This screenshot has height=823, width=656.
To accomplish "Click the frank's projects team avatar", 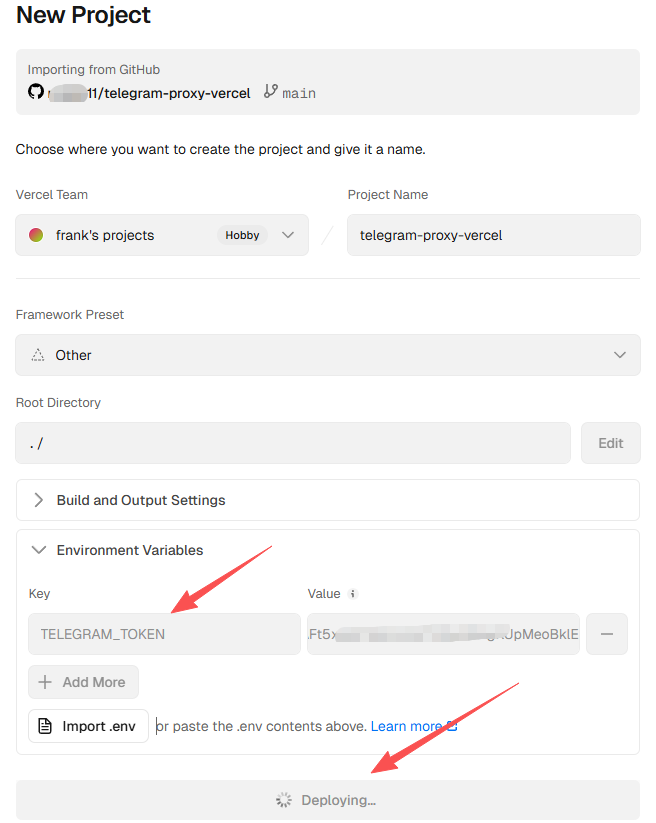I will (x=36, y=235).
